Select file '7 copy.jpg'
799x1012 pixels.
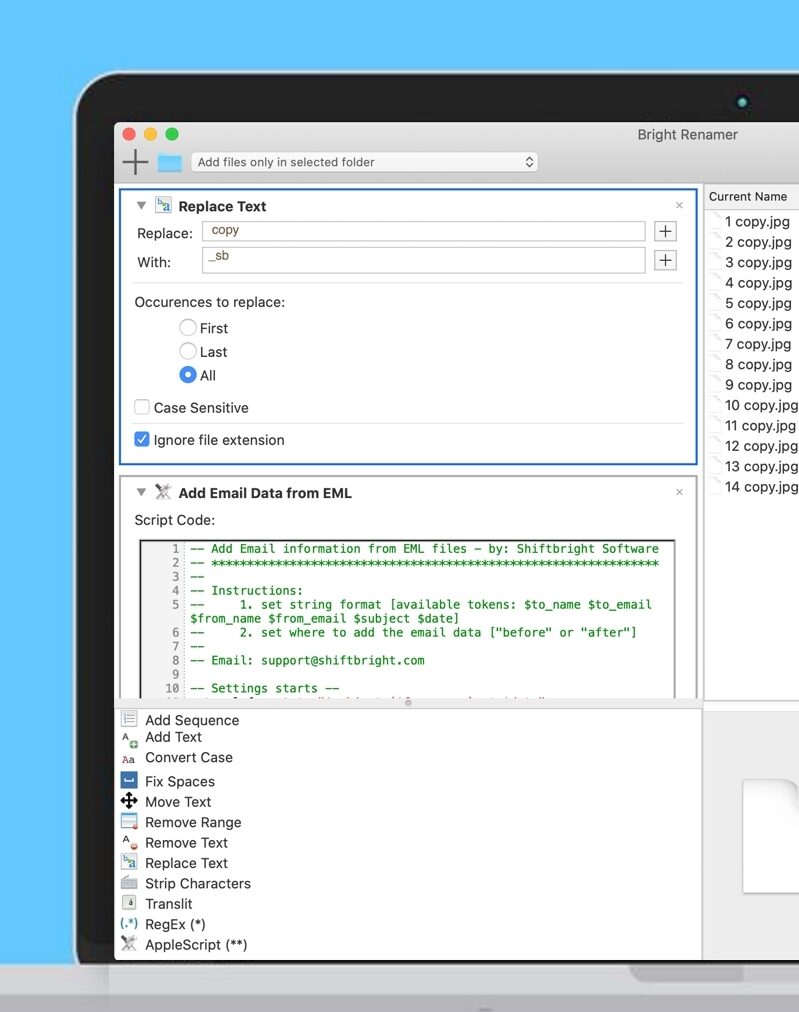coord(758,344)
